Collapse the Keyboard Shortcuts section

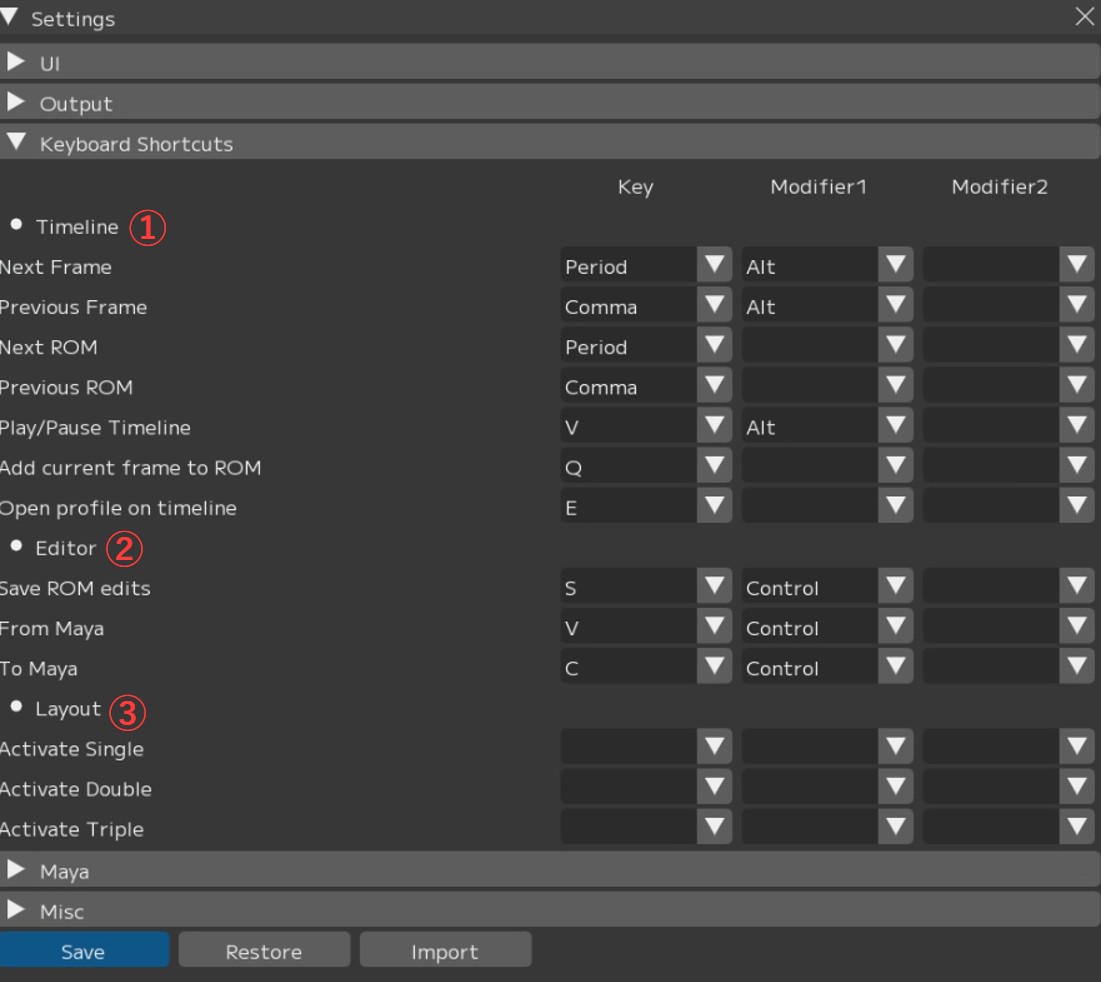coord(16,143)
